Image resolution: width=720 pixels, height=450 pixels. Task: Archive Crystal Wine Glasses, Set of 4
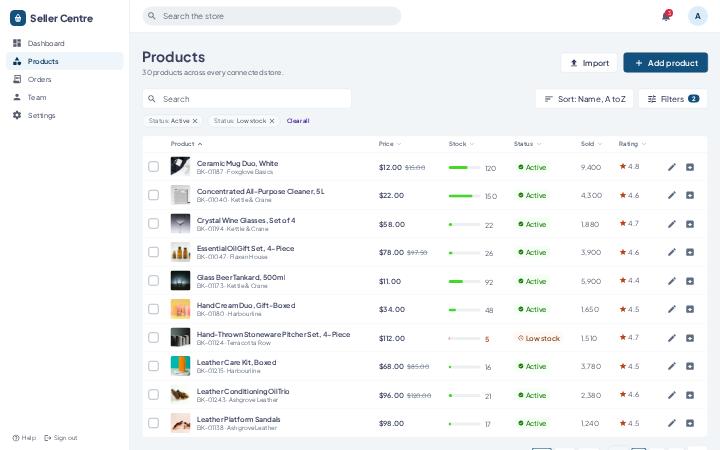pyautogui.click(x=690, y=224)
